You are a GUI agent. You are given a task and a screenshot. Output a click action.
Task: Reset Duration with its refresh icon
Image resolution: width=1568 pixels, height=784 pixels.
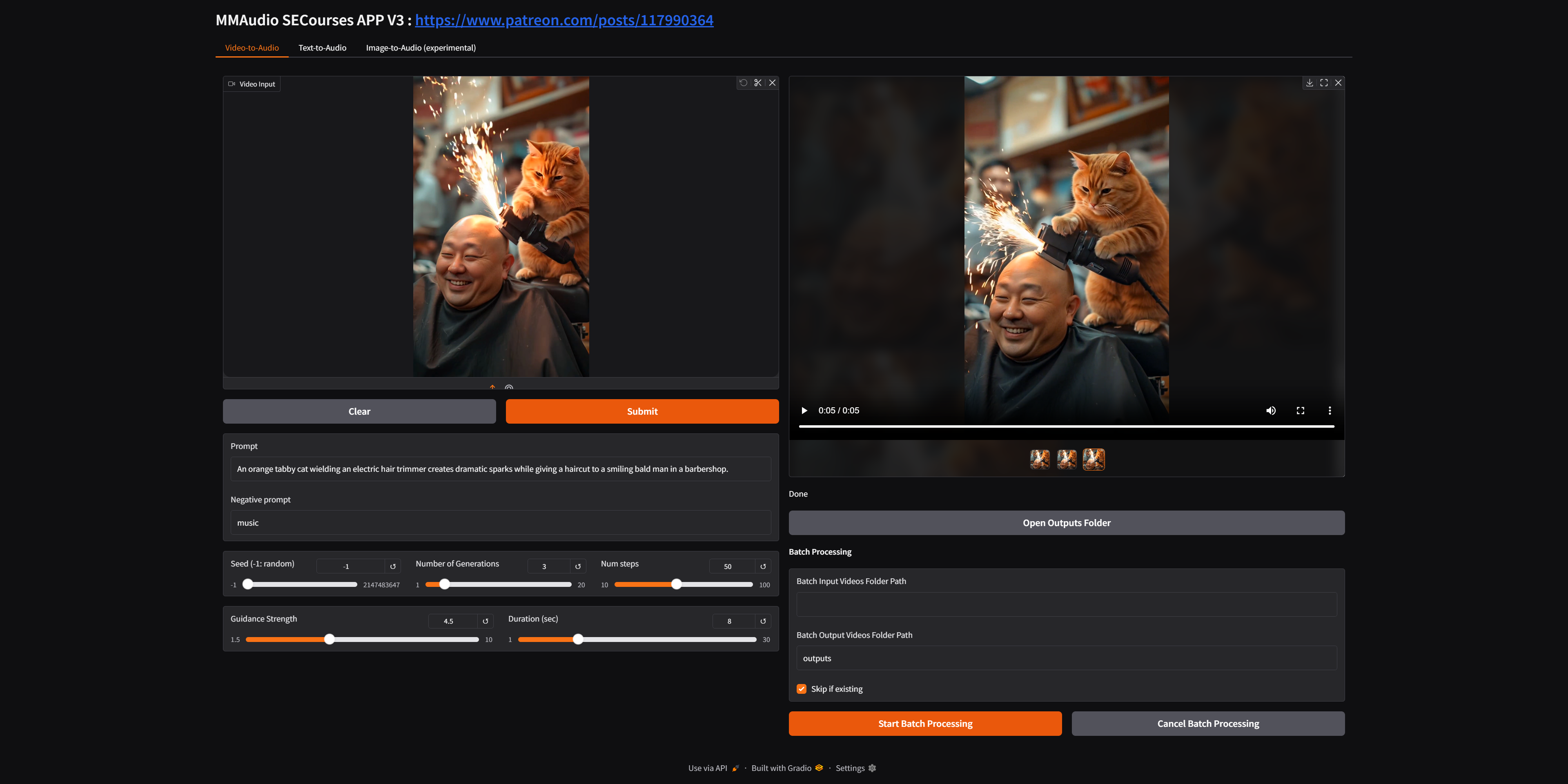pos(763,621)
